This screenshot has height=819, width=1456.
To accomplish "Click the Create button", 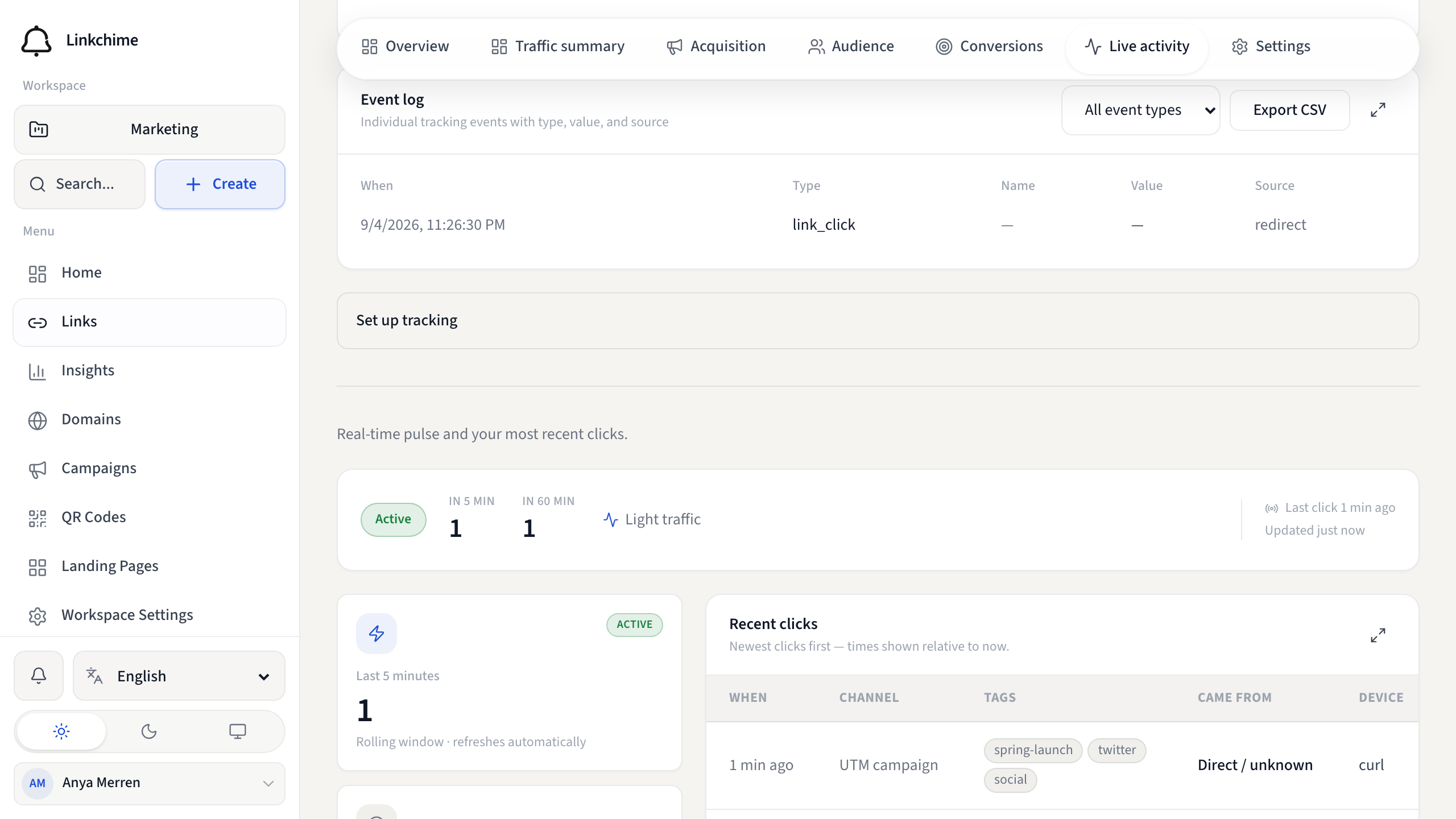I will pos(220,184).
